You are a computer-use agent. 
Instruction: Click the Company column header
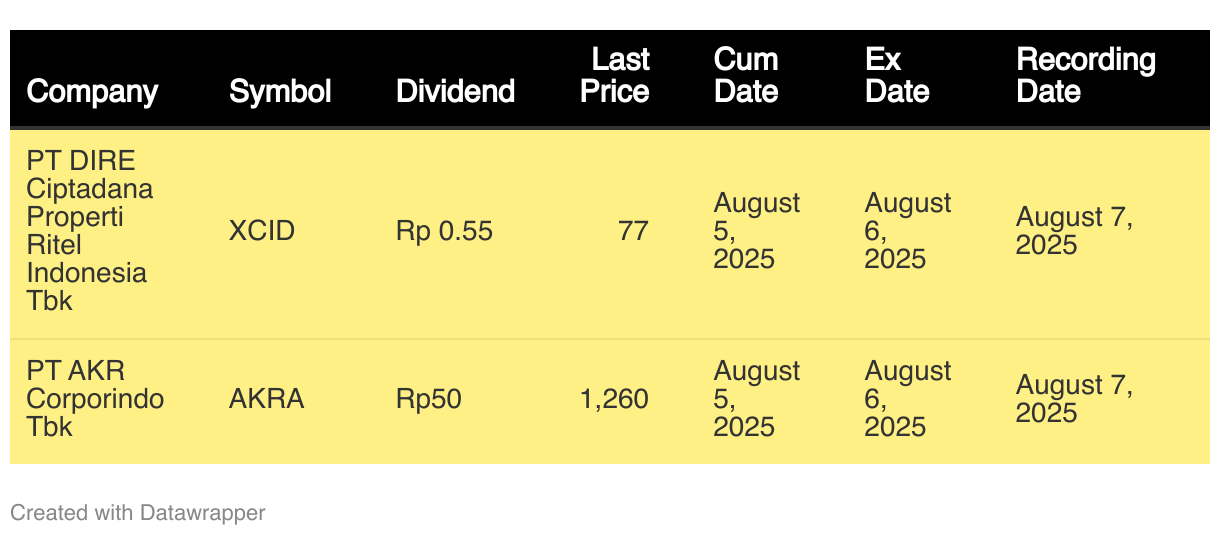pyautogui.click(x=92, y=91)
